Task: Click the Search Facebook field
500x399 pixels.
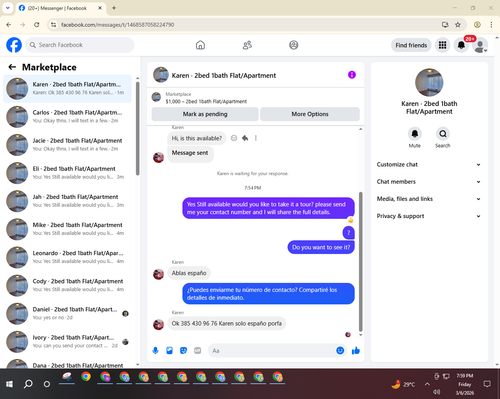Action: pyautogui.click(x=80, y=45)
